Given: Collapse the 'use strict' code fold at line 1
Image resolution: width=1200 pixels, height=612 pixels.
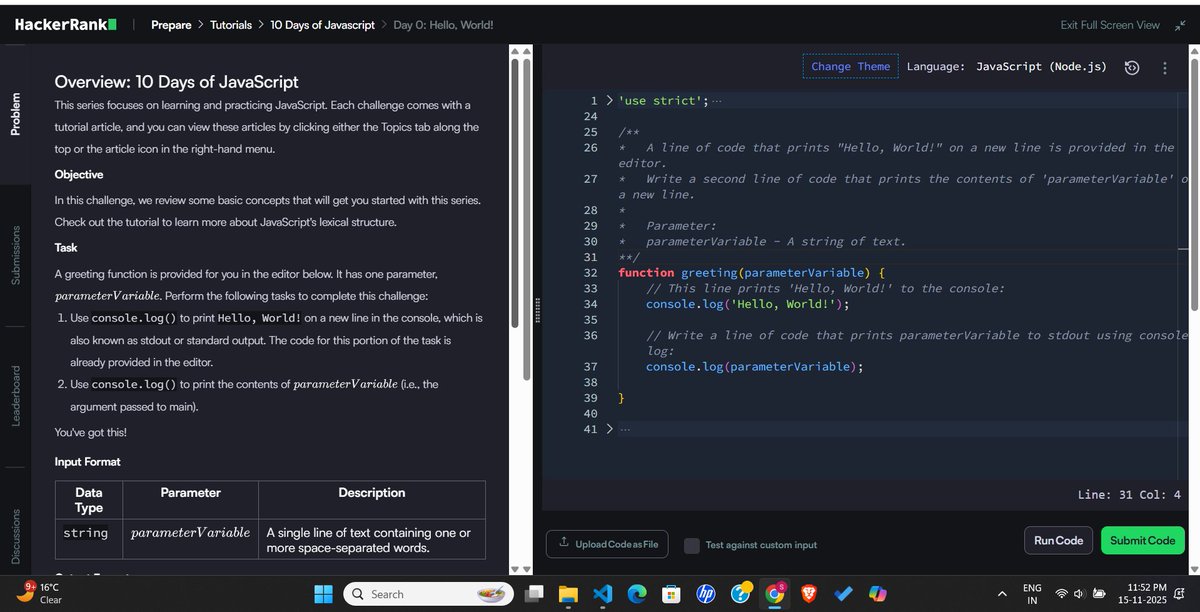Looking at the screenshot, I should 608,100.
